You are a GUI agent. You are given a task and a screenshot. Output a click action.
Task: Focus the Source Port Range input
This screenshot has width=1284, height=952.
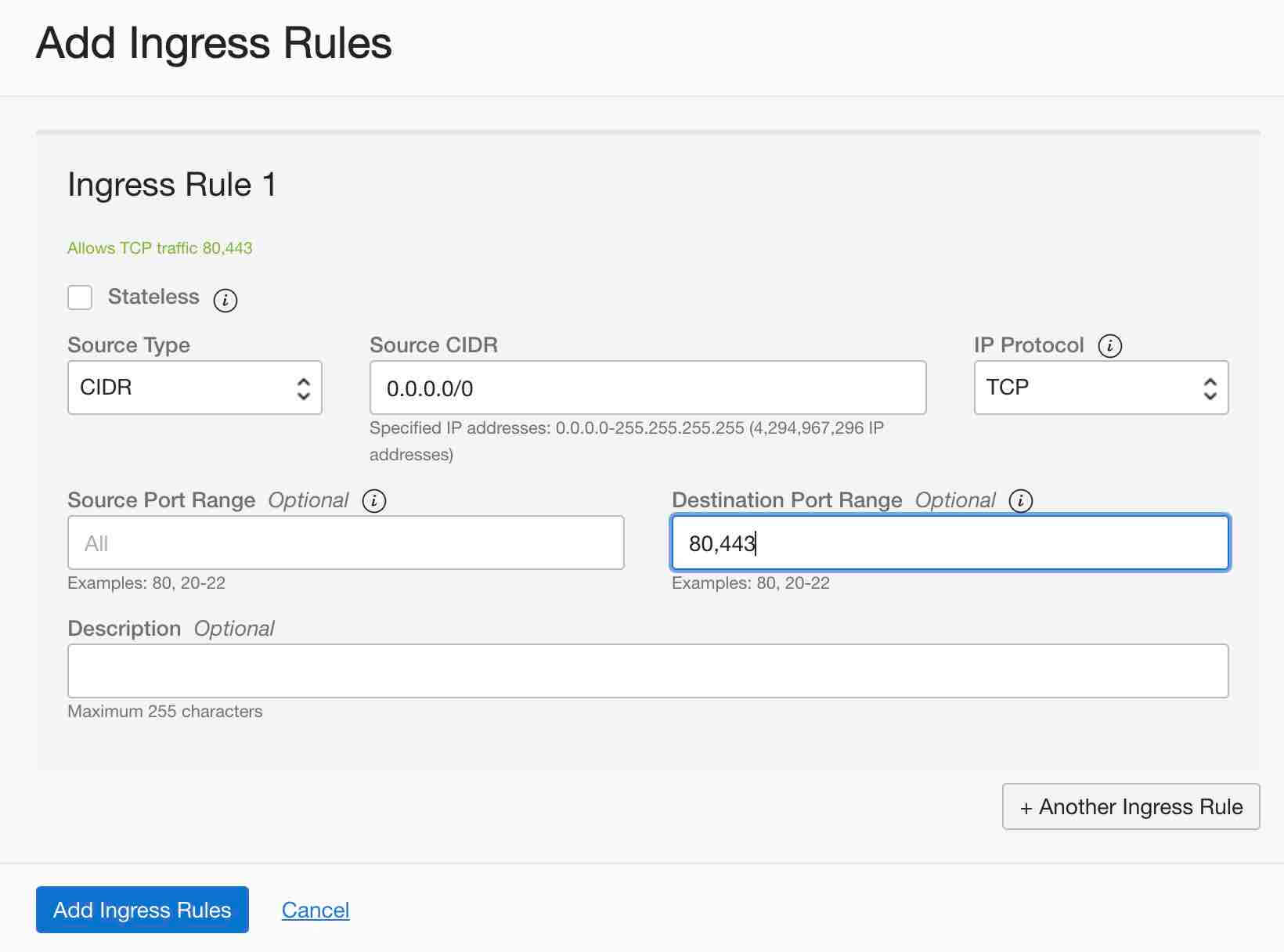tap(345, 543)
